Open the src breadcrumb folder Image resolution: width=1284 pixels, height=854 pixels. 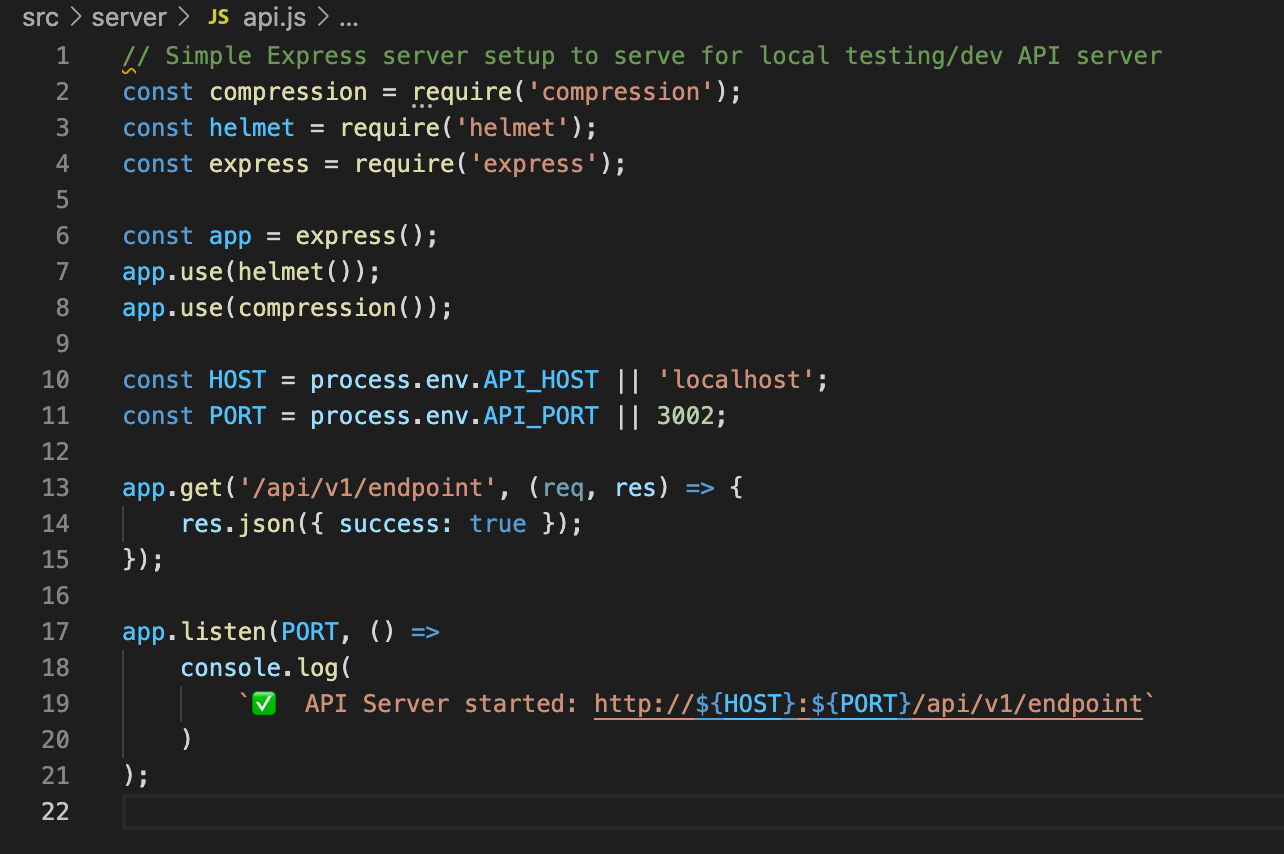pos(40,18)
